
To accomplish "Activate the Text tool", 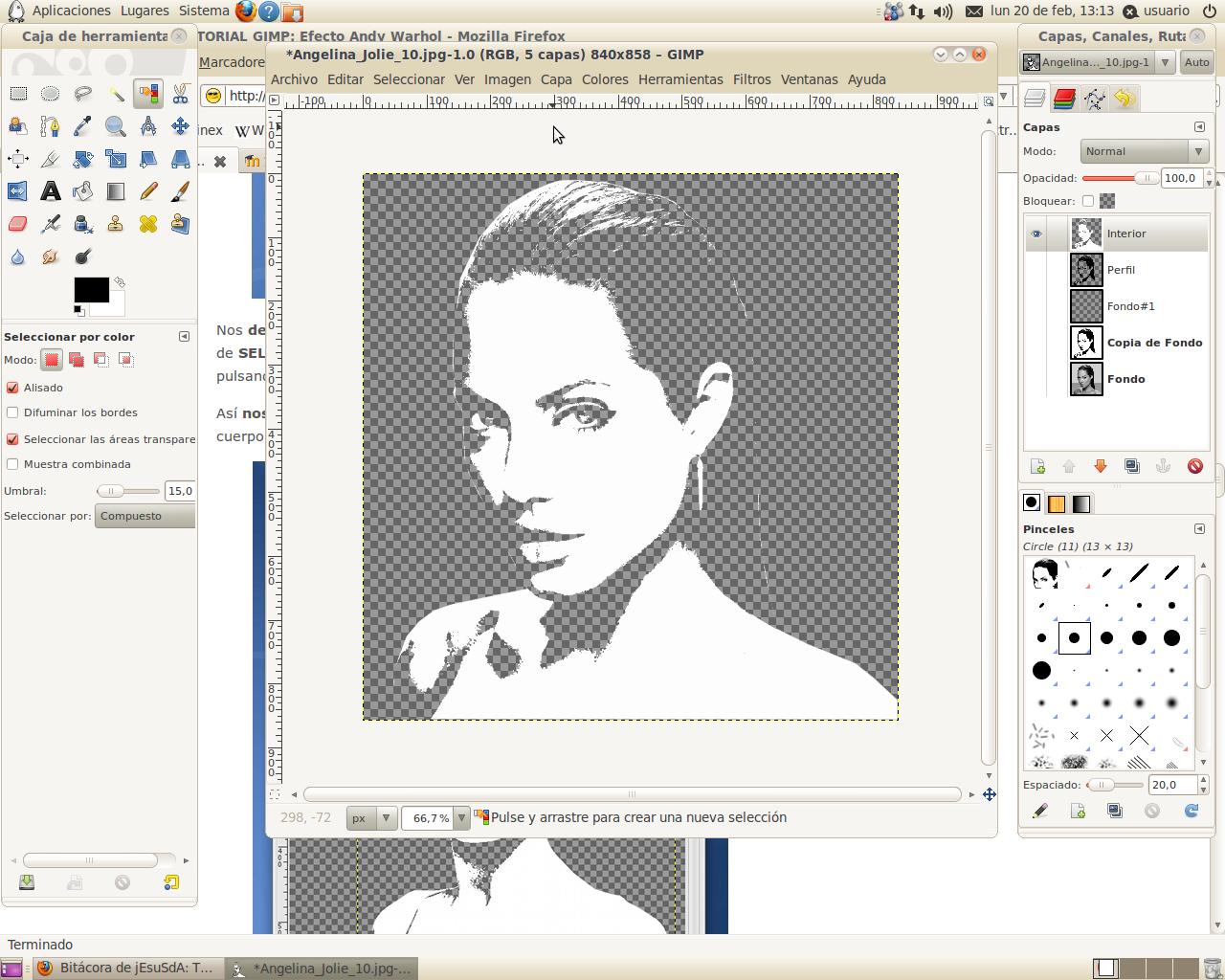I will (x=51, y=190).
